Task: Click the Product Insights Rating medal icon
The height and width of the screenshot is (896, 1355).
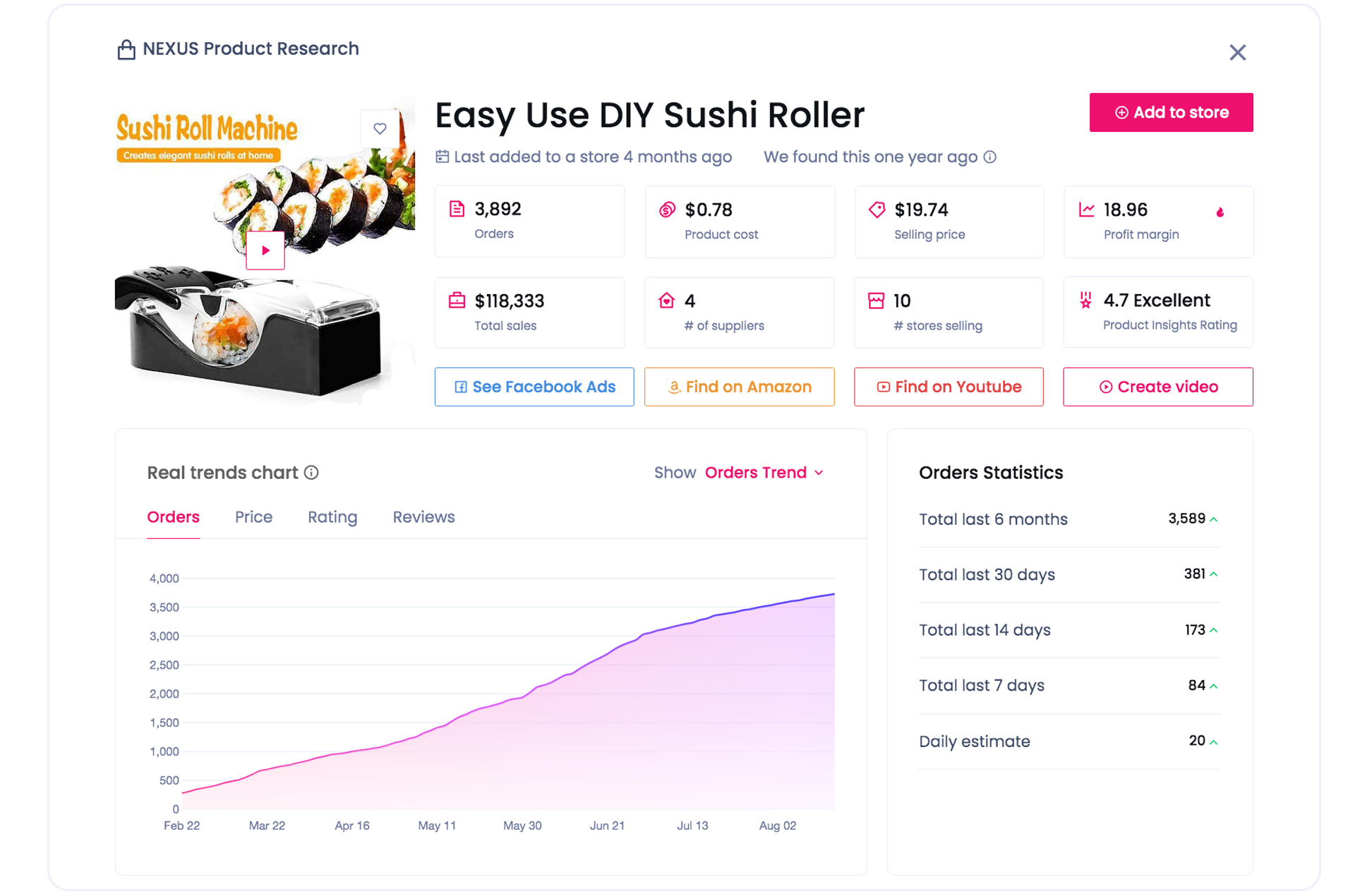Action: [1085, 301]
